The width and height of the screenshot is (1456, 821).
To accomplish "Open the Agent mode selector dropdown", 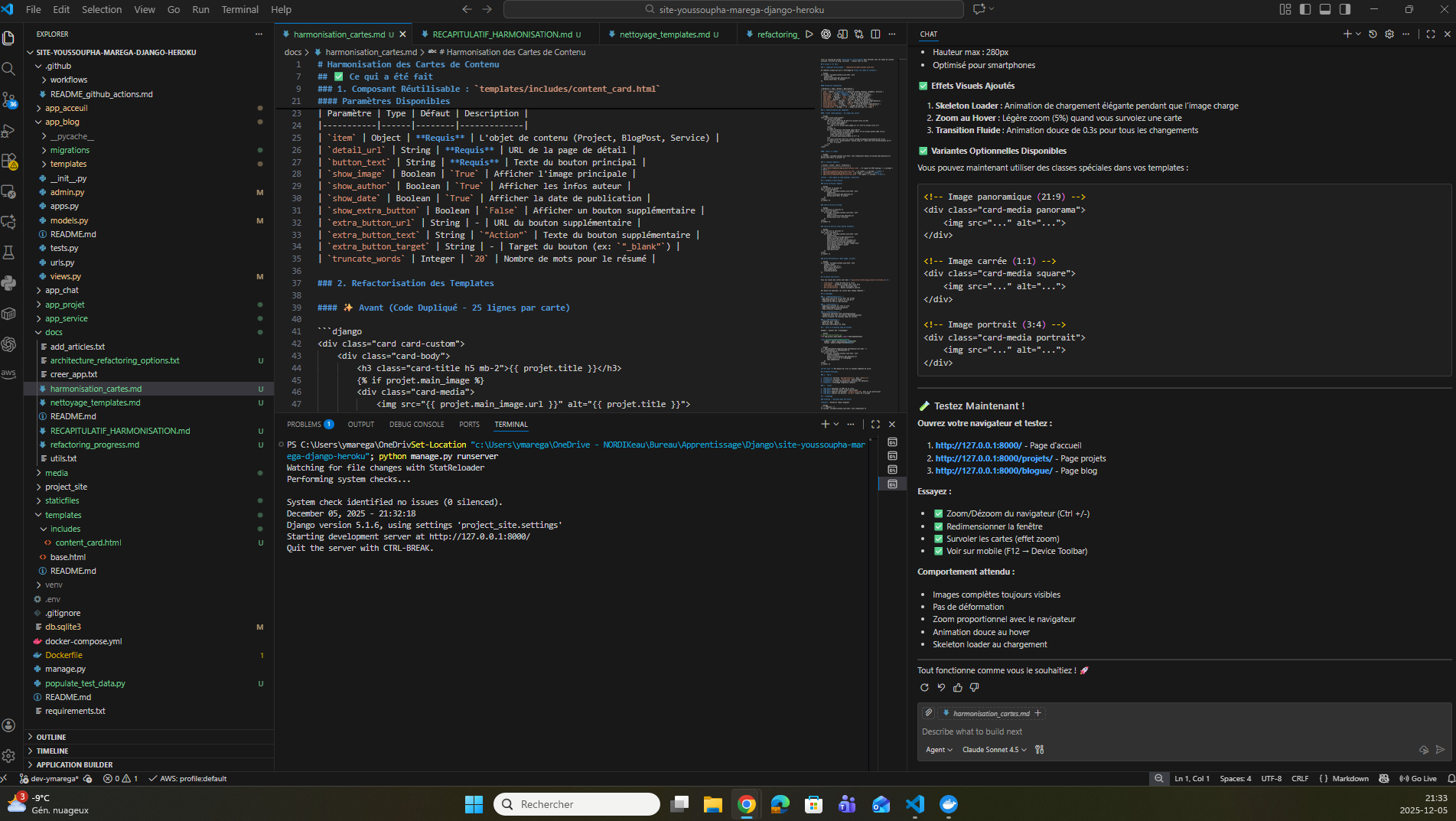I will click(x=938, y=750).
